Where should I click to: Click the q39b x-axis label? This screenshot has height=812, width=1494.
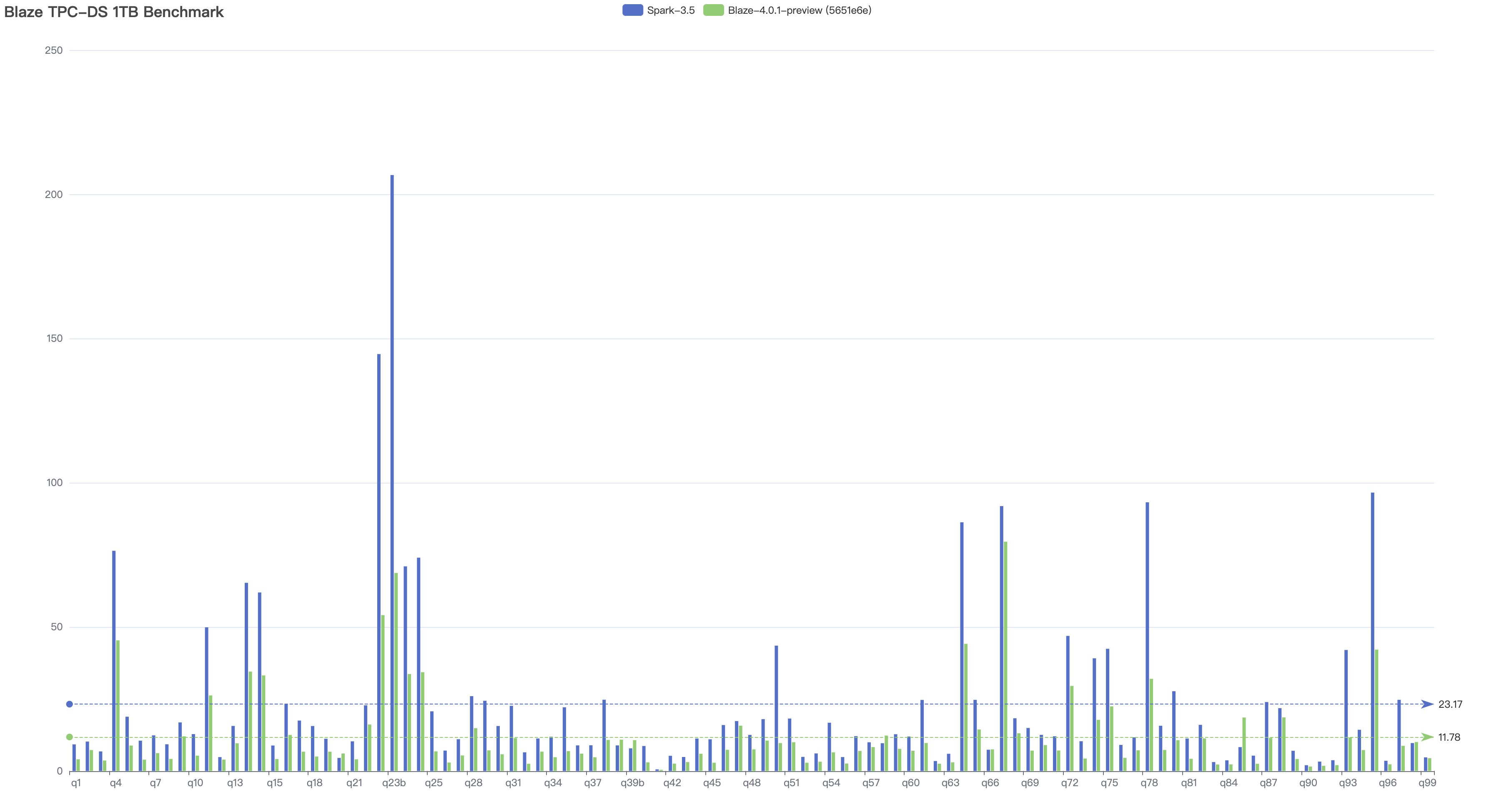click(x=632, y=783)
